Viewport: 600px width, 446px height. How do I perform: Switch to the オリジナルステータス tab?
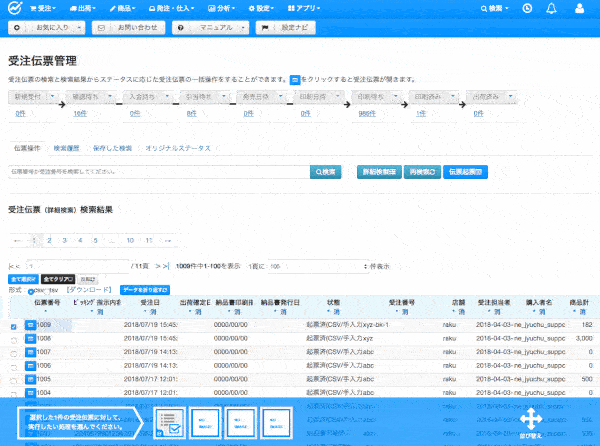click(178, 148)
